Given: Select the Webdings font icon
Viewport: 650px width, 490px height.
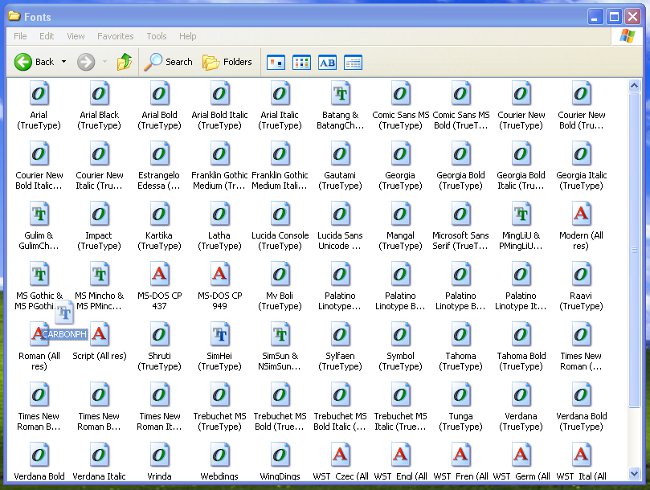Looking at the screenshot, I should (x=220, y=455).
